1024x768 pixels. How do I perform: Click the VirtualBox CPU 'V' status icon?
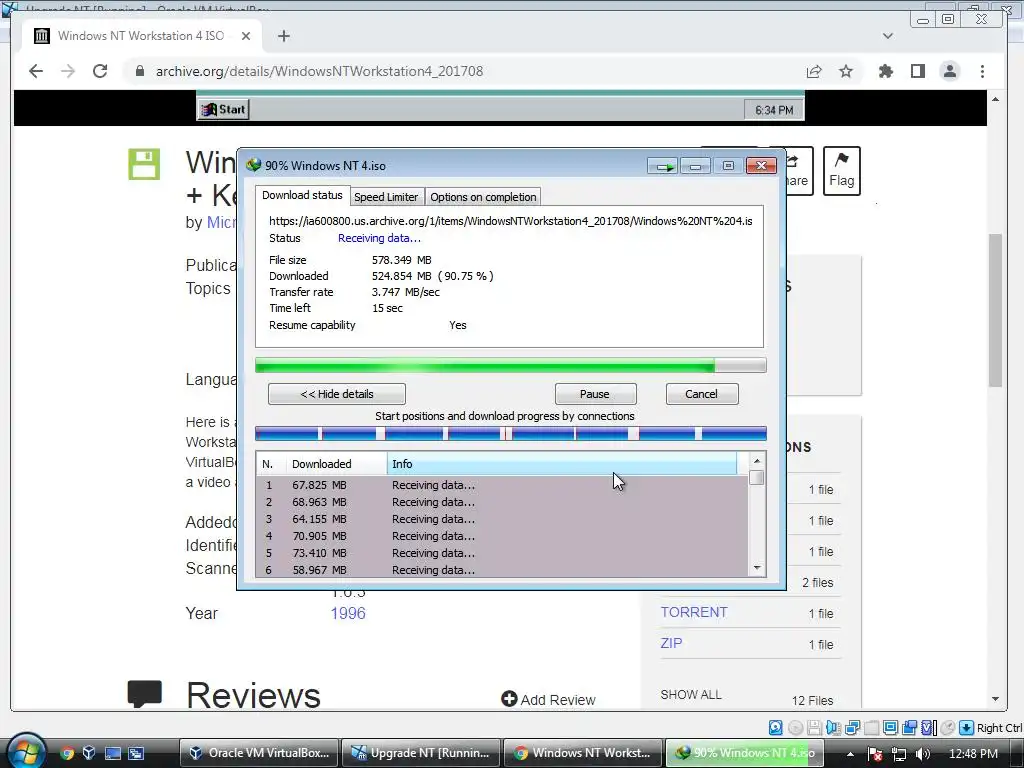(x=928, y=728)
